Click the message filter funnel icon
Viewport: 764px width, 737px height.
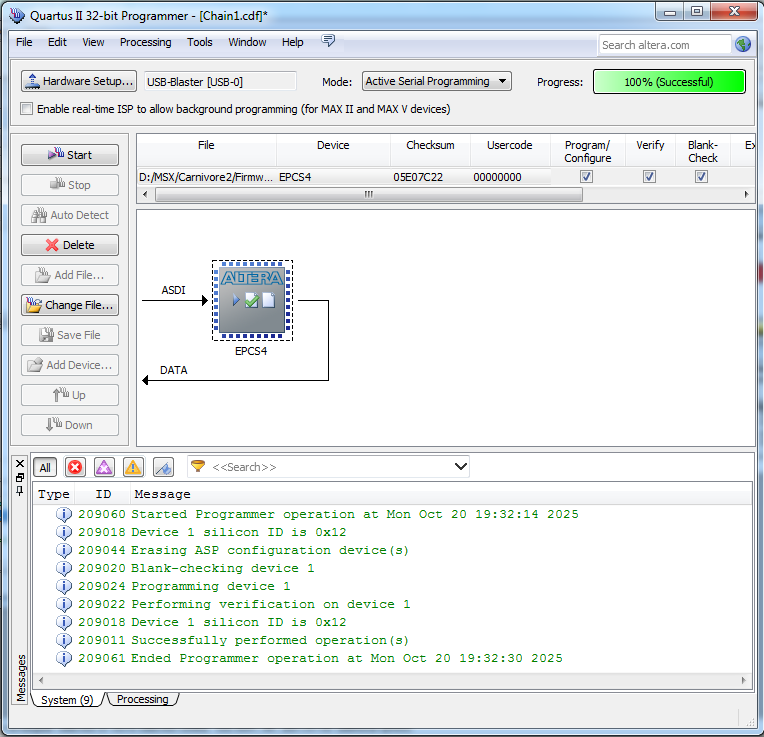[x=198, y=467]
